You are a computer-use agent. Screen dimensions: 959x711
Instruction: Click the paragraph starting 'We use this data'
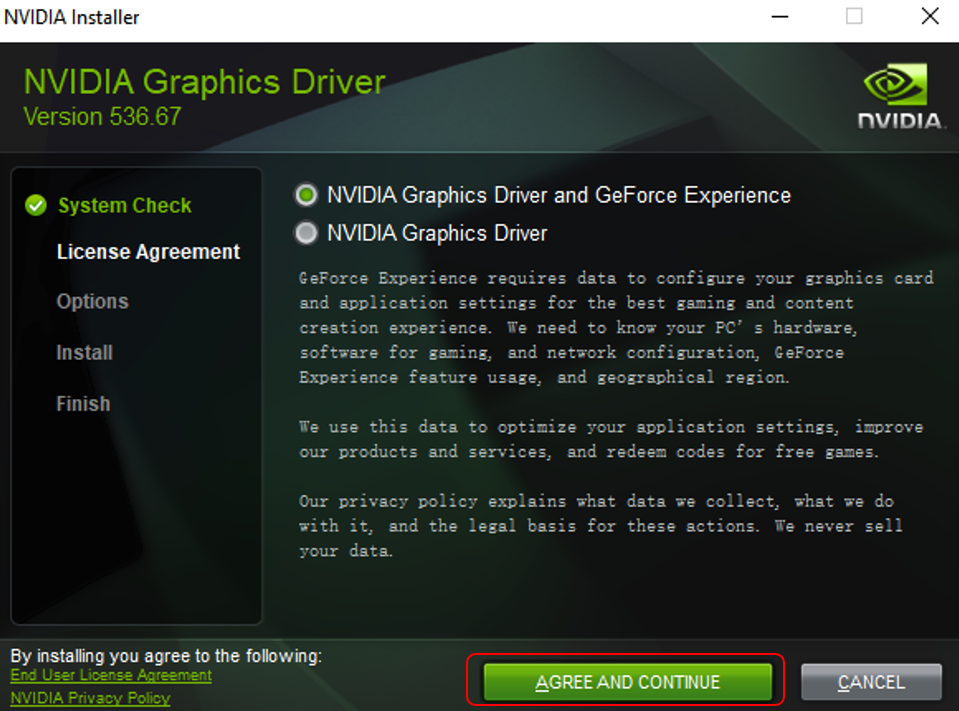click(x=611, y=440)
